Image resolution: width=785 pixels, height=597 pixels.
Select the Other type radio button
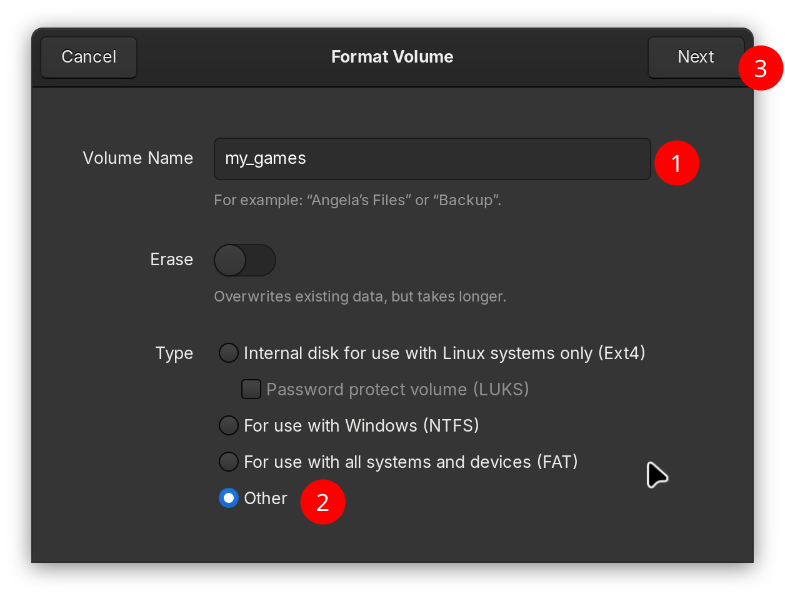[229, 498]
